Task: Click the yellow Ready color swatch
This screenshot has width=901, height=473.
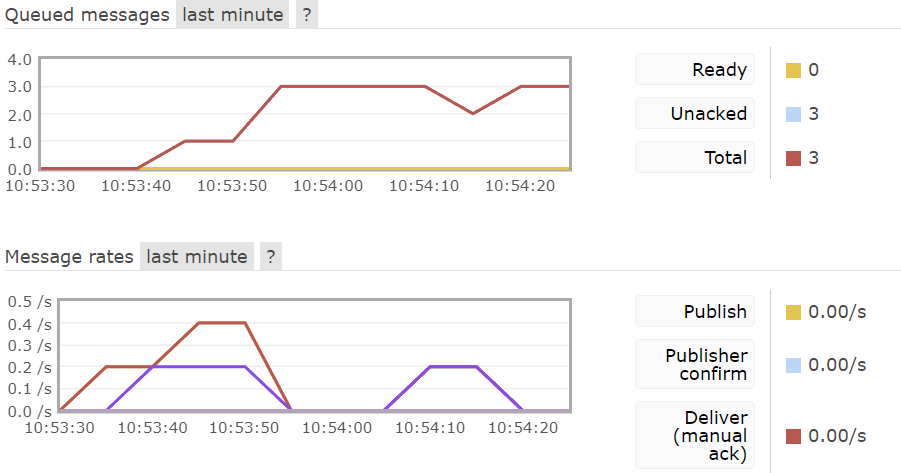Action: click(793, 70)
